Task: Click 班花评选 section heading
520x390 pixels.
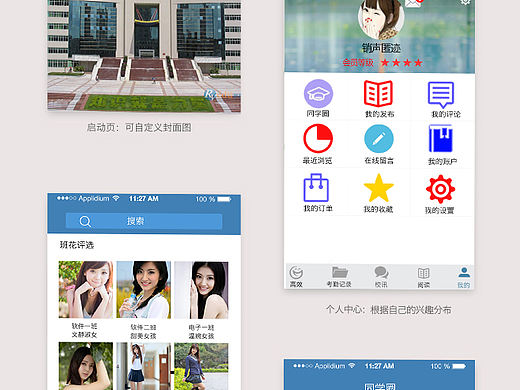Action: point(77,245)
